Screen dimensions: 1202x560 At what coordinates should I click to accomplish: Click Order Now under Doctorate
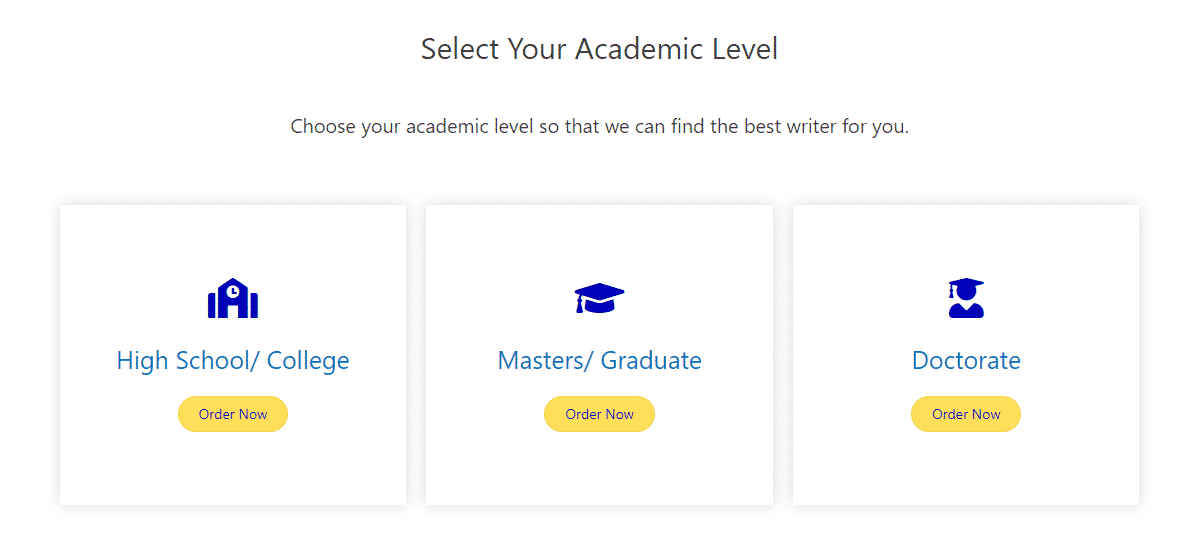point(966,414)
